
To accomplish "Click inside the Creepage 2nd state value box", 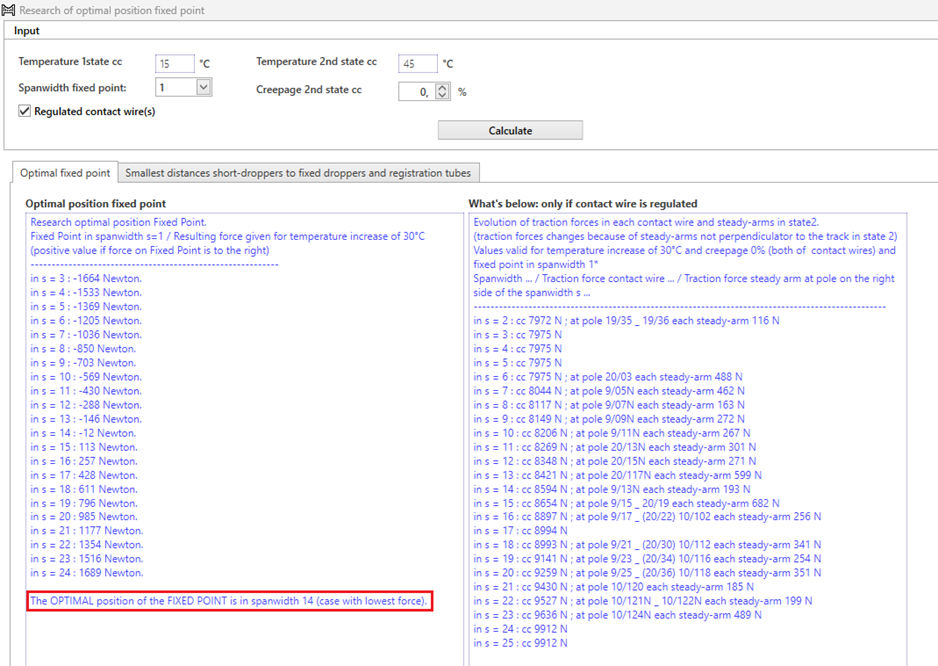I will click(415, 92).
